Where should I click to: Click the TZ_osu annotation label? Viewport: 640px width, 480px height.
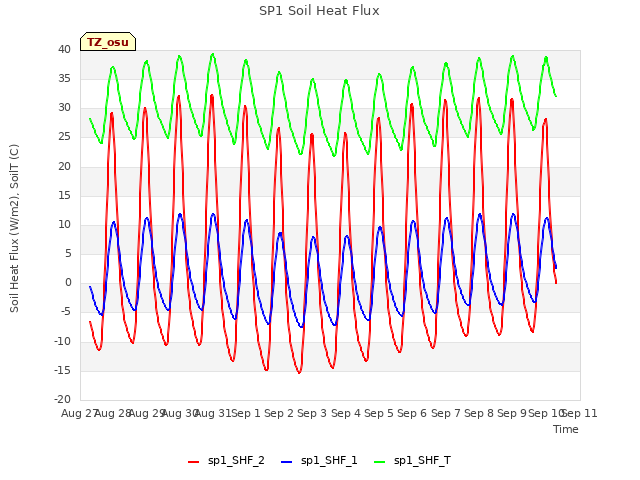click(108, 42)
